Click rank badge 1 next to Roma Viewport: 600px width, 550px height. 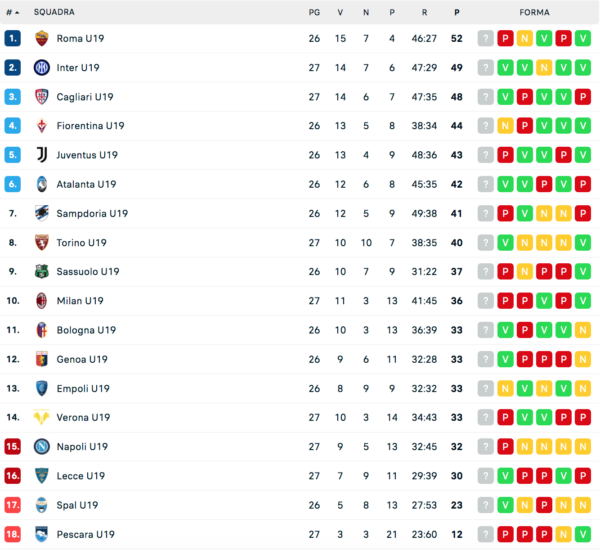click(13, 38)
